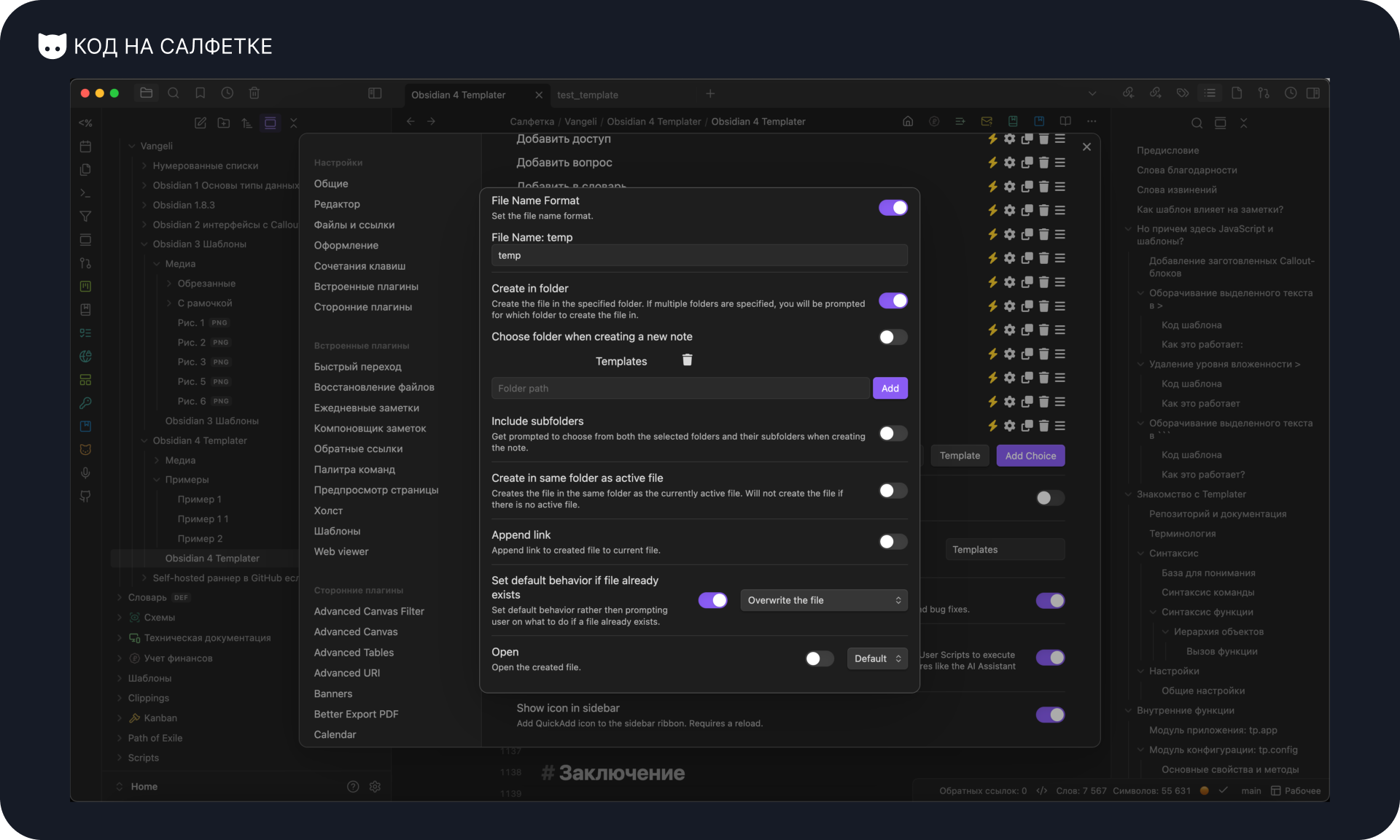Open gear settings for Добавить вопрос choice
The image size is (1400, 840).
tap(1009, 163)
